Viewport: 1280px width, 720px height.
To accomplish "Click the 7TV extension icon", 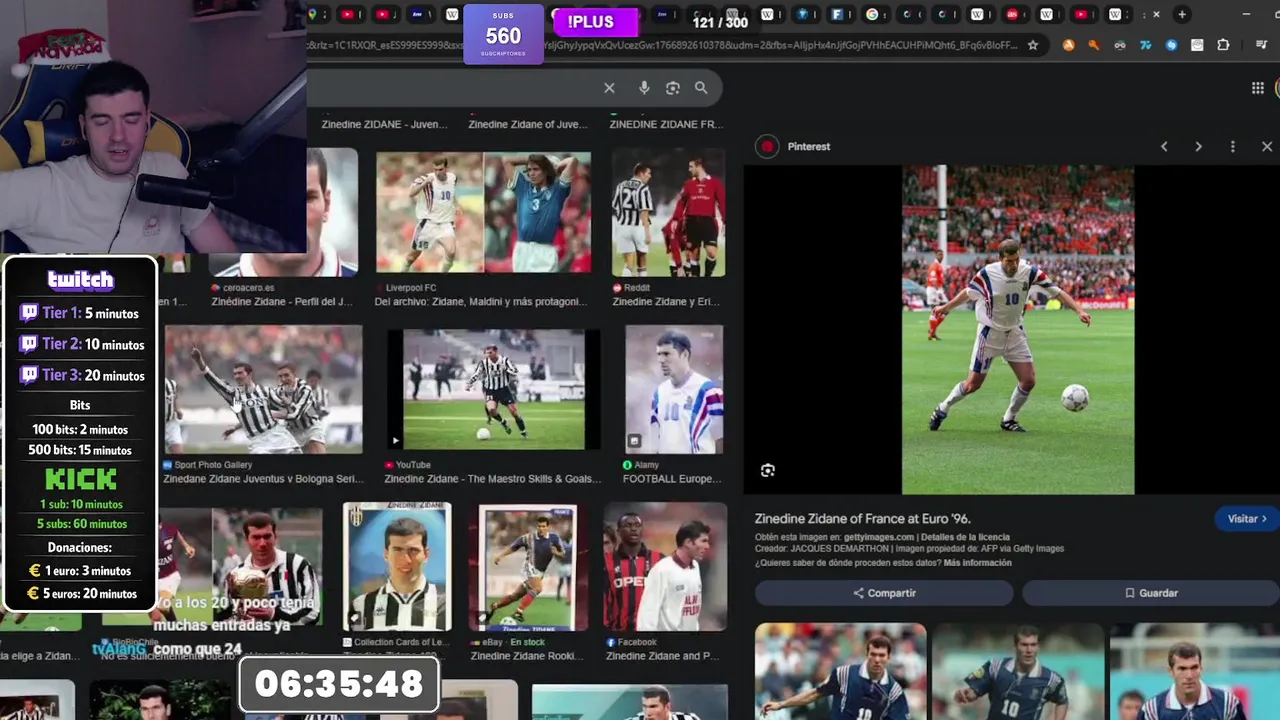I will [x=1146, y=45].
